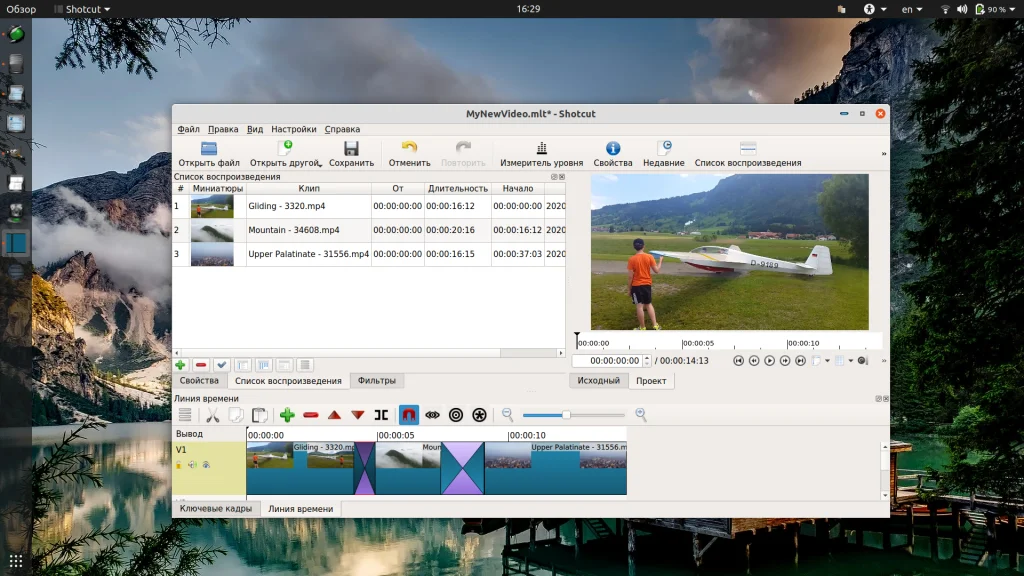Image resolution: width=1024 pixels, height=576 pixels.
Task: Switch to the Проект player tab
Action: click(x=651, y=381)
